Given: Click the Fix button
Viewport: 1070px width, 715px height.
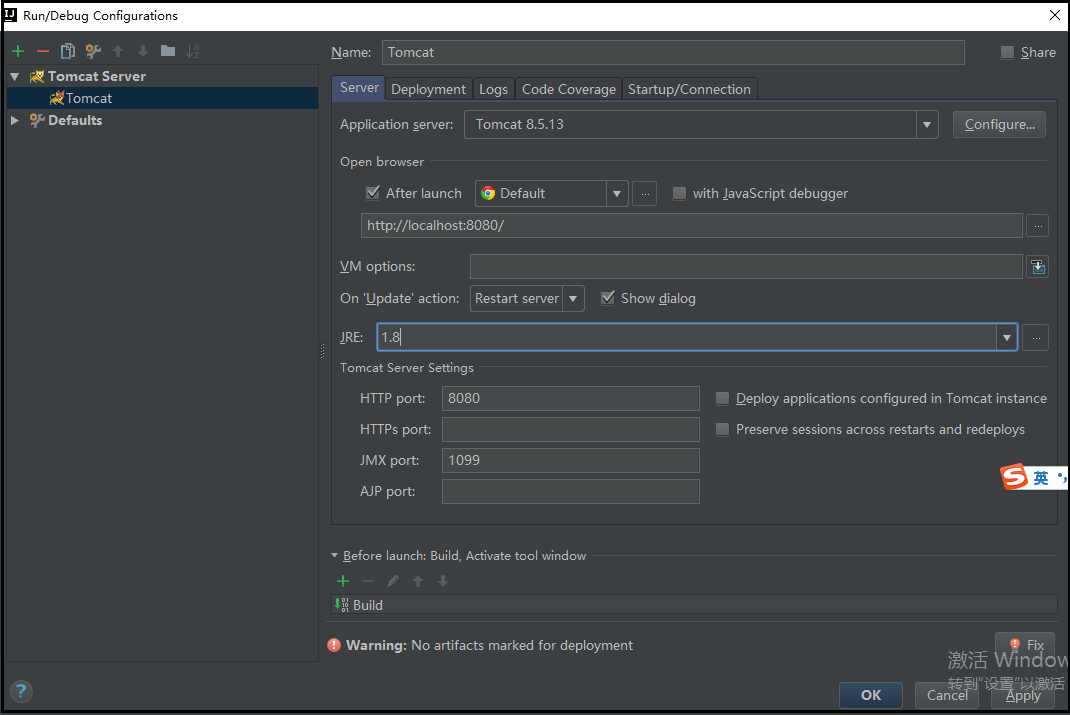Looking at the screenshot, I should click(1026, 645).
